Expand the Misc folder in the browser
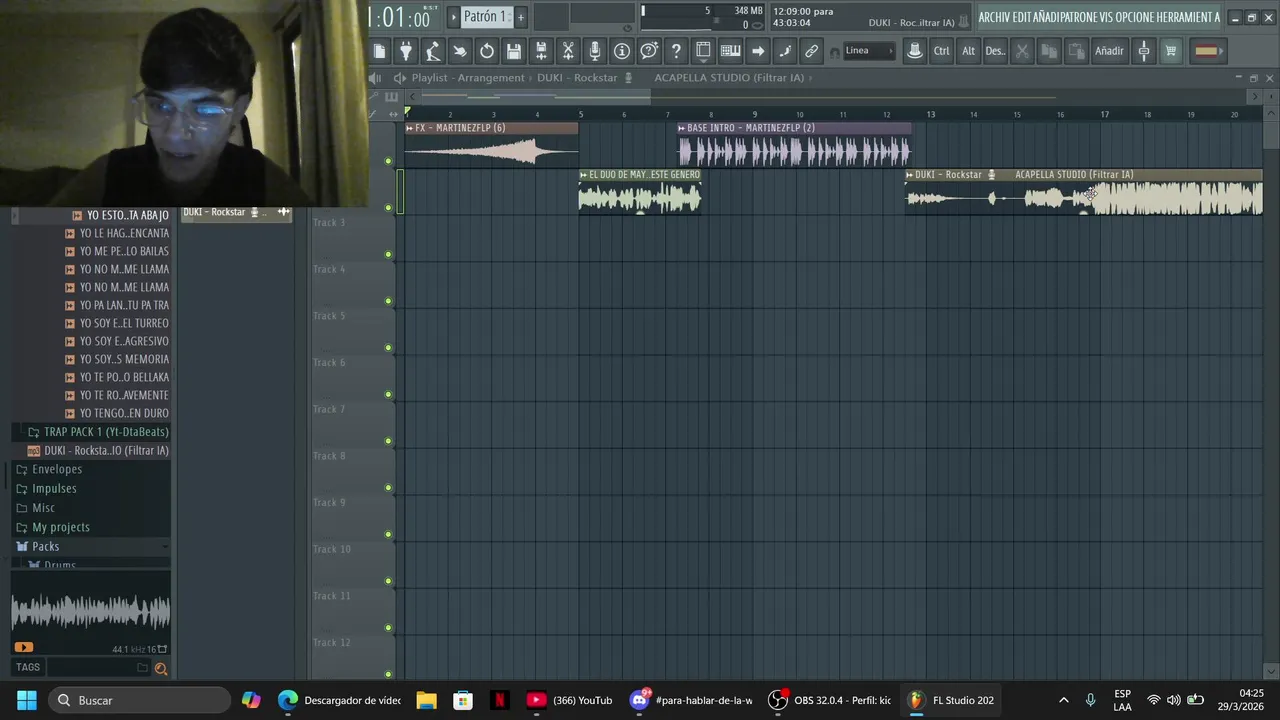This screenshot has width=1280, height=720. point(43,508)
